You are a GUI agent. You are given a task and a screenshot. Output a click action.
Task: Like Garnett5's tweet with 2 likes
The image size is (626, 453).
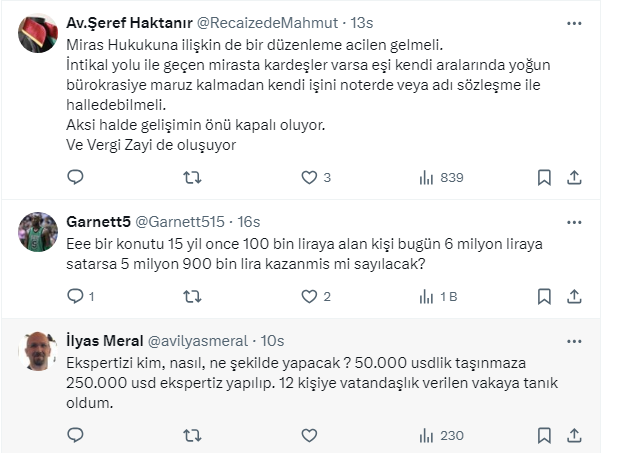309,296
